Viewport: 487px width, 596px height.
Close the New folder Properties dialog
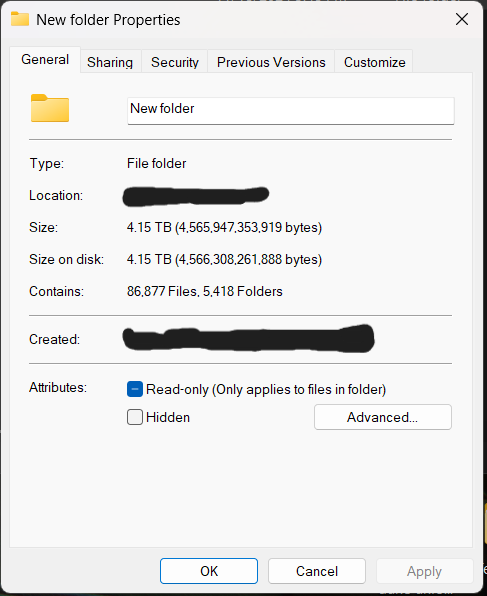462,19
